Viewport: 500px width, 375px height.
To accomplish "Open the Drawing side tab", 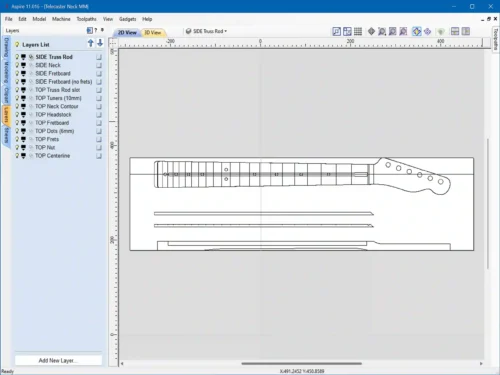I will (x=6, y=48).
